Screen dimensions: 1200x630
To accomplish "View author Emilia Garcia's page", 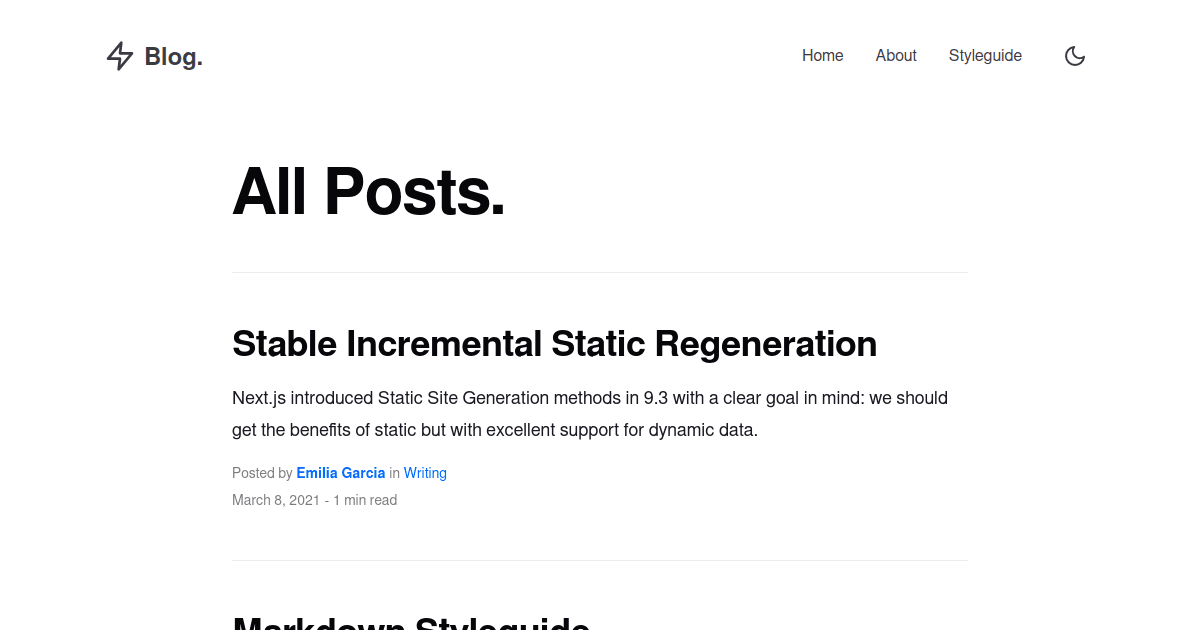I will (x=341, y=473).
